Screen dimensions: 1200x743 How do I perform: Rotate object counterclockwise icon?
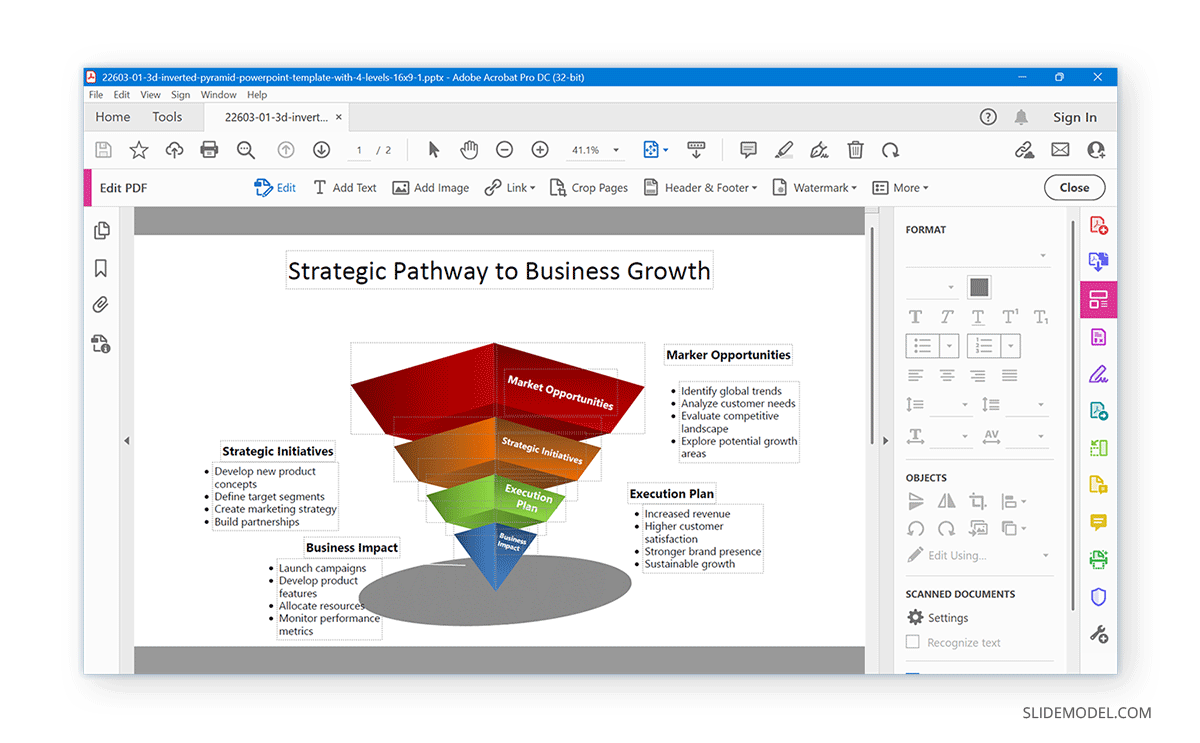pyautogui.click(x=915, y=528)
